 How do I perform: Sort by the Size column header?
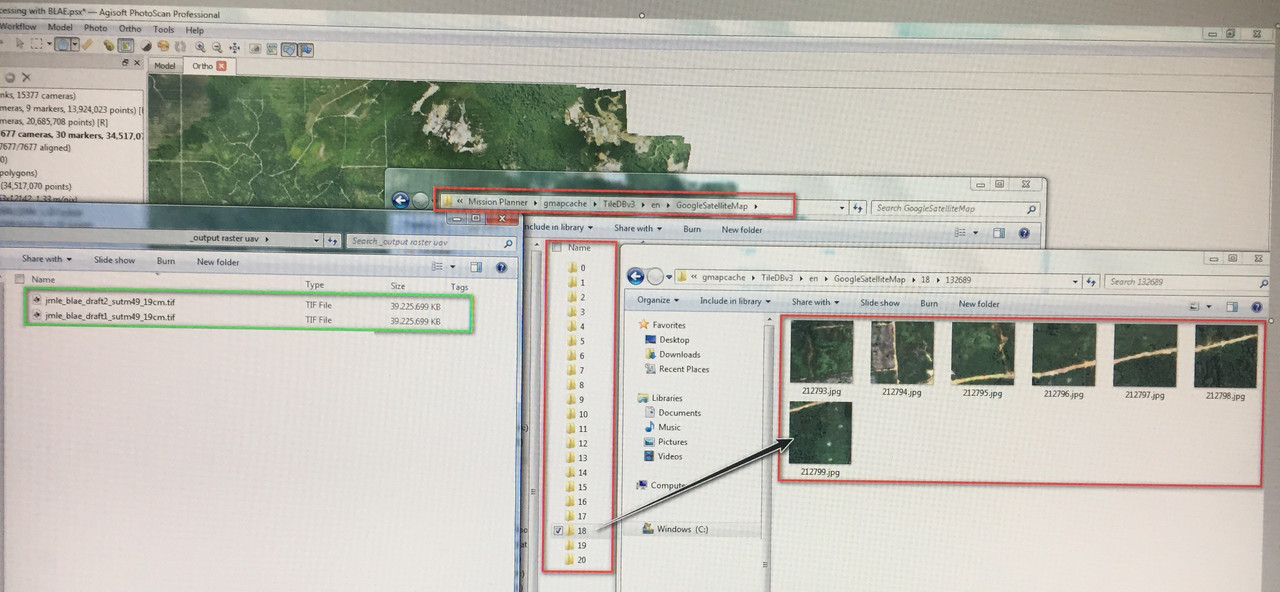(398, 286)
